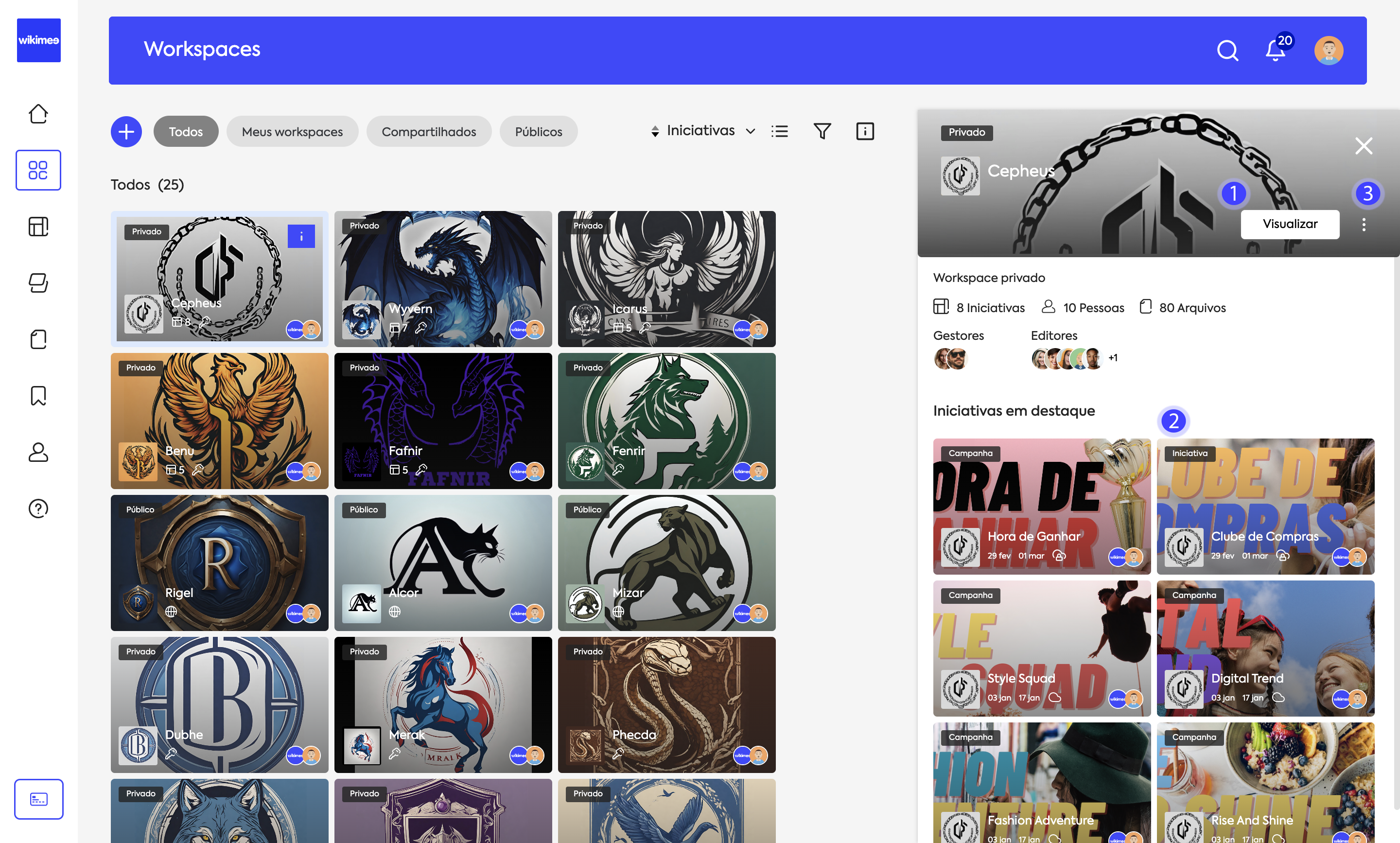1400x843 pixels.
Task: Switch to list view icon
Action: [x=779, y=131]
